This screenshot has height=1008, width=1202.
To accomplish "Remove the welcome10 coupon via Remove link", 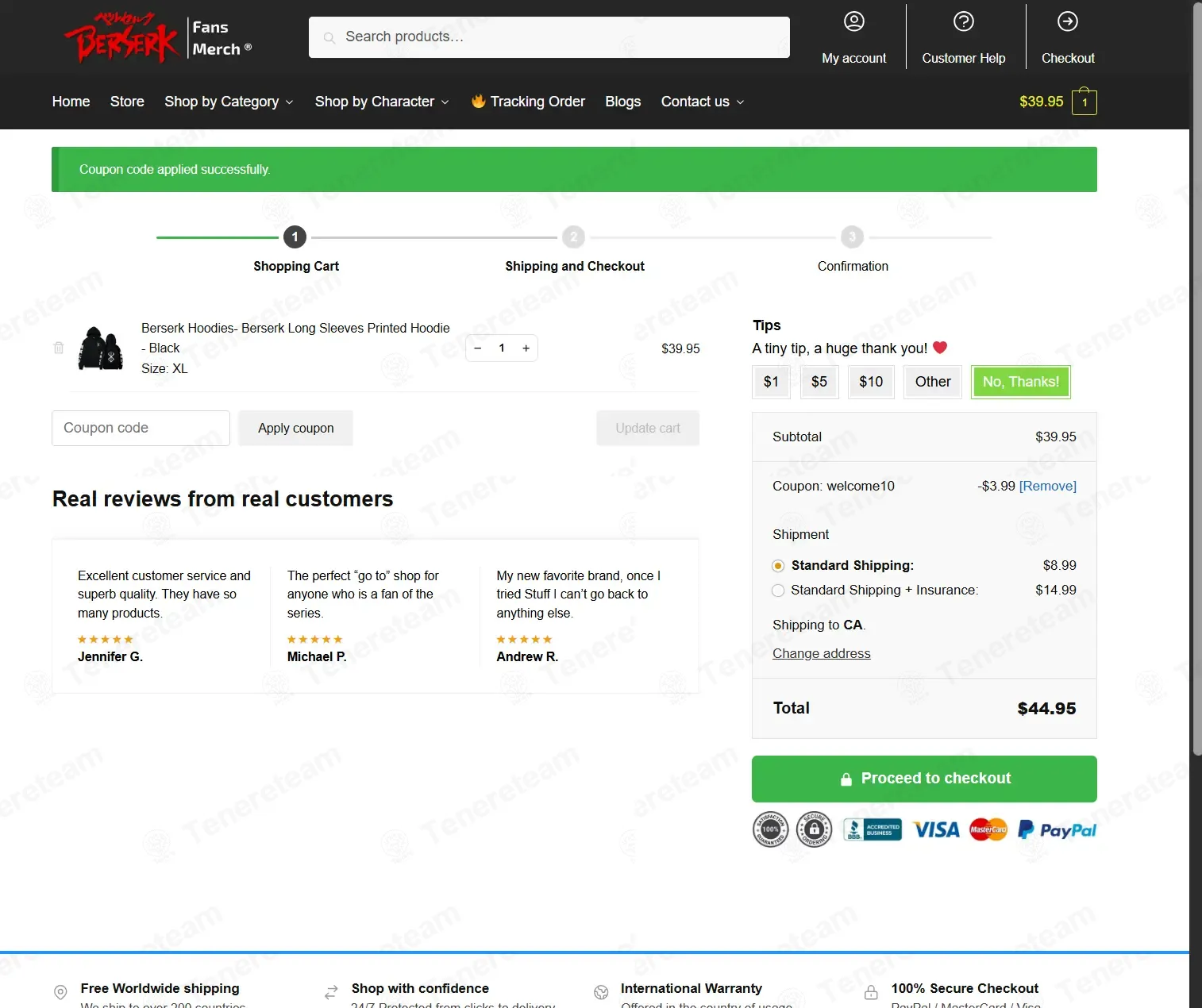I will point(1047,486).
